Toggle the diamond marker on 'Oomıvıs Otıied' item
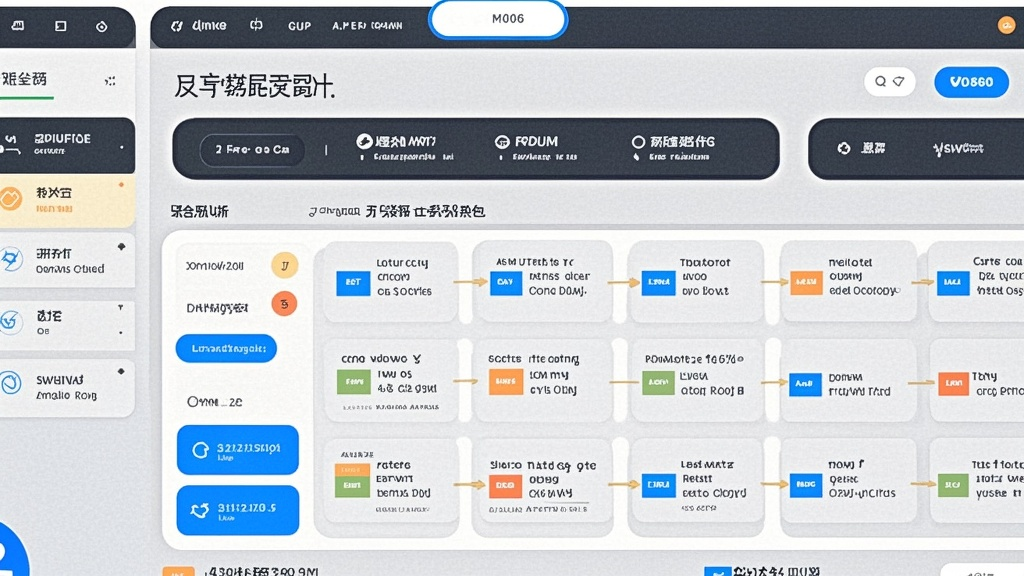Screen dimensions: 1024x576 (121, 247)
